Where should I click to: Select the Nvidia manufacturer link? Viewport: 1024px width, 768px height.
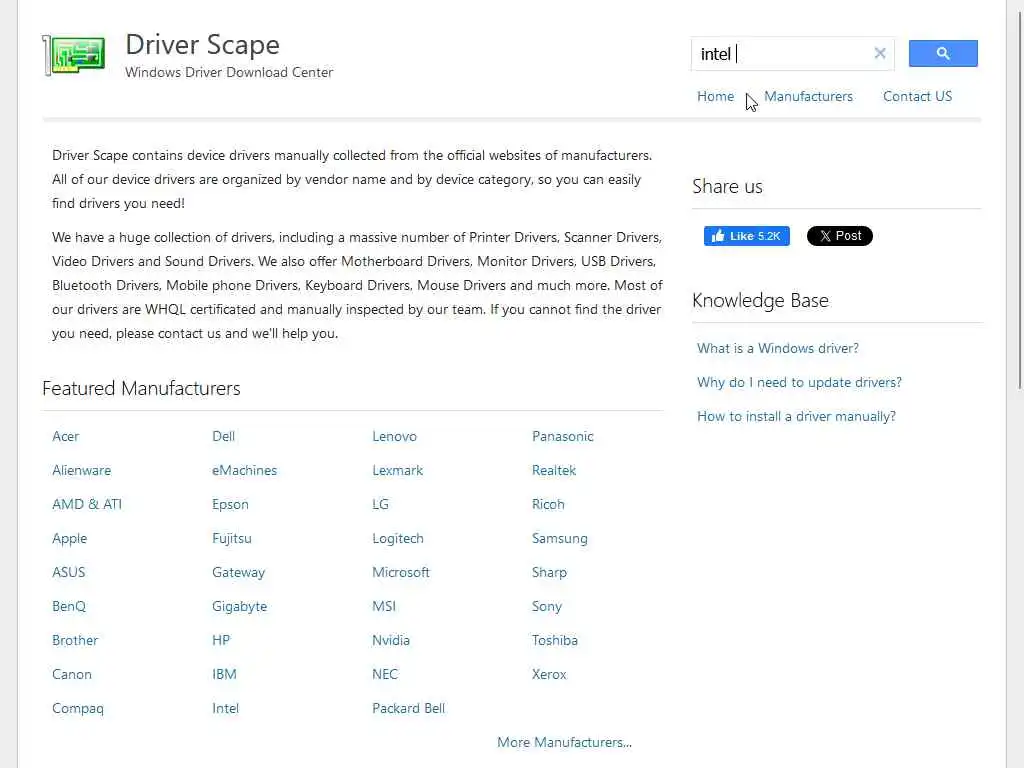tap(391, 640)
